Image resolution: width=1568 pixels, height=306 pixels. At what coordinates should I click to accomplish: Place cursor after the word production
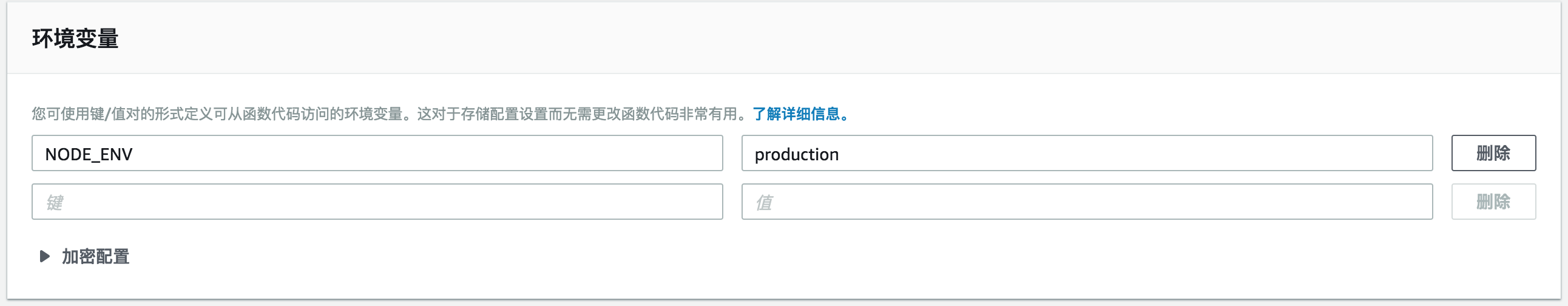(x=840, y=154)
